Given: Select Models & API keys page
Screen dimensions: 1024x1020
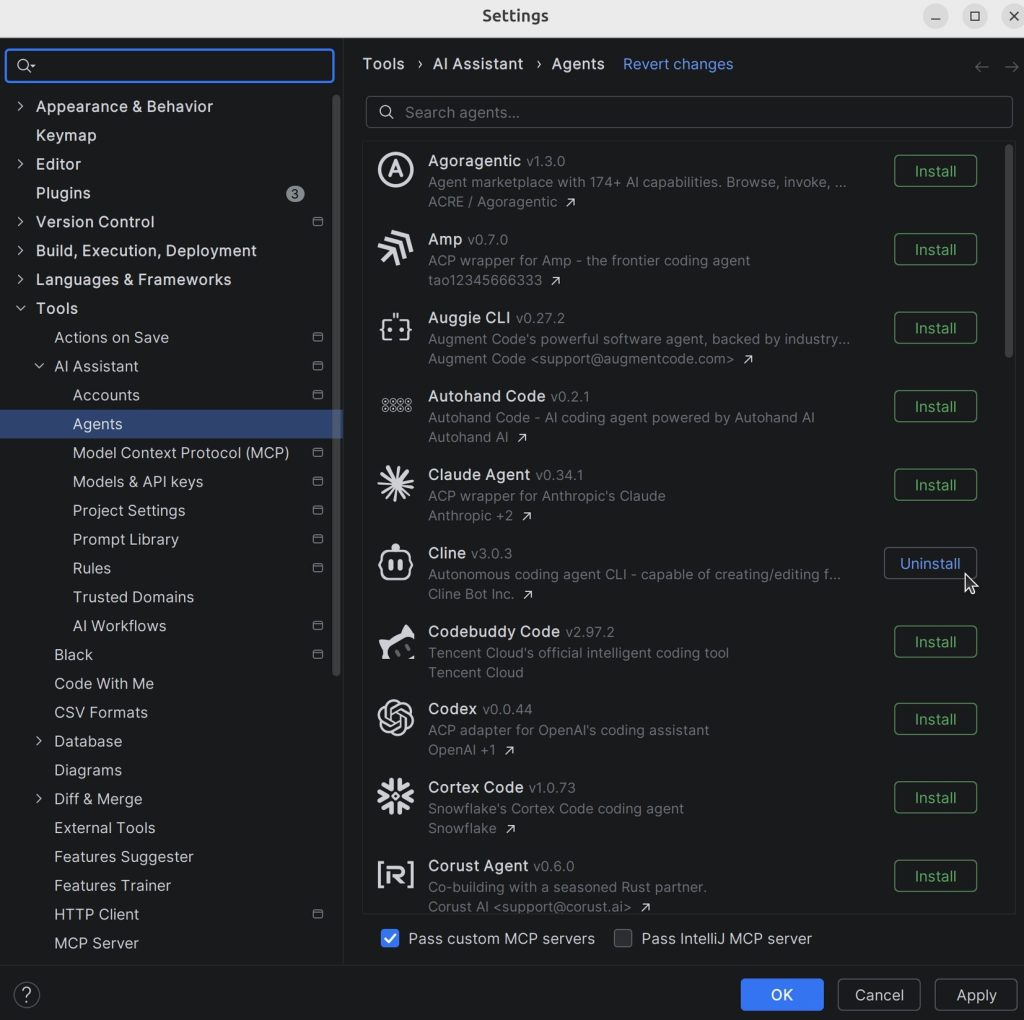Looking at the screenshot, I should coord(138,481).
